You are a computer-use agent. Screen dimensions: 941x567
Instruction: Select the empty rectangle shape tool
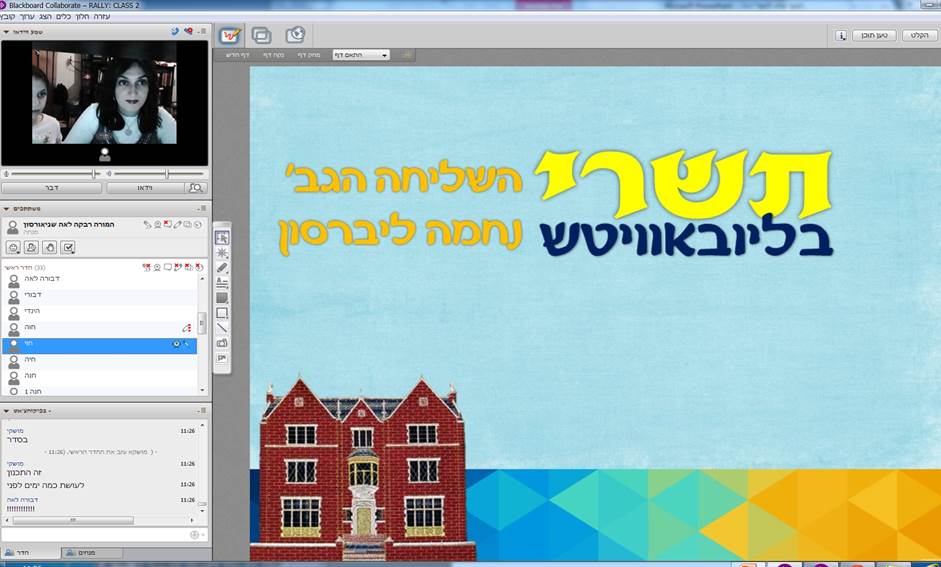pyautogui.click(x=222, y=313)
